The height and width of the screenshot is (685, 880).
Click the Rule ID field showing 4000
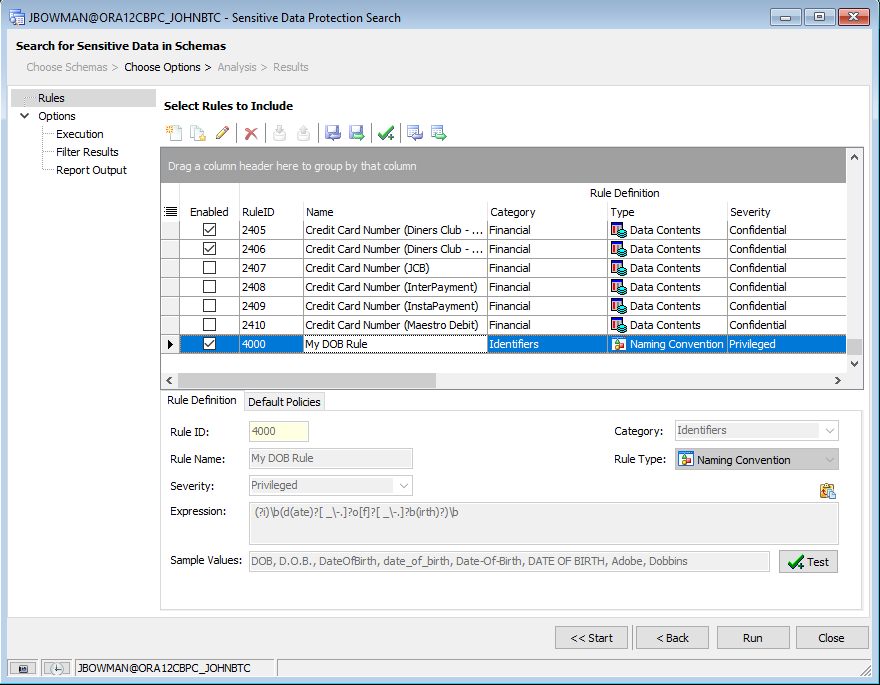[278, 431]
